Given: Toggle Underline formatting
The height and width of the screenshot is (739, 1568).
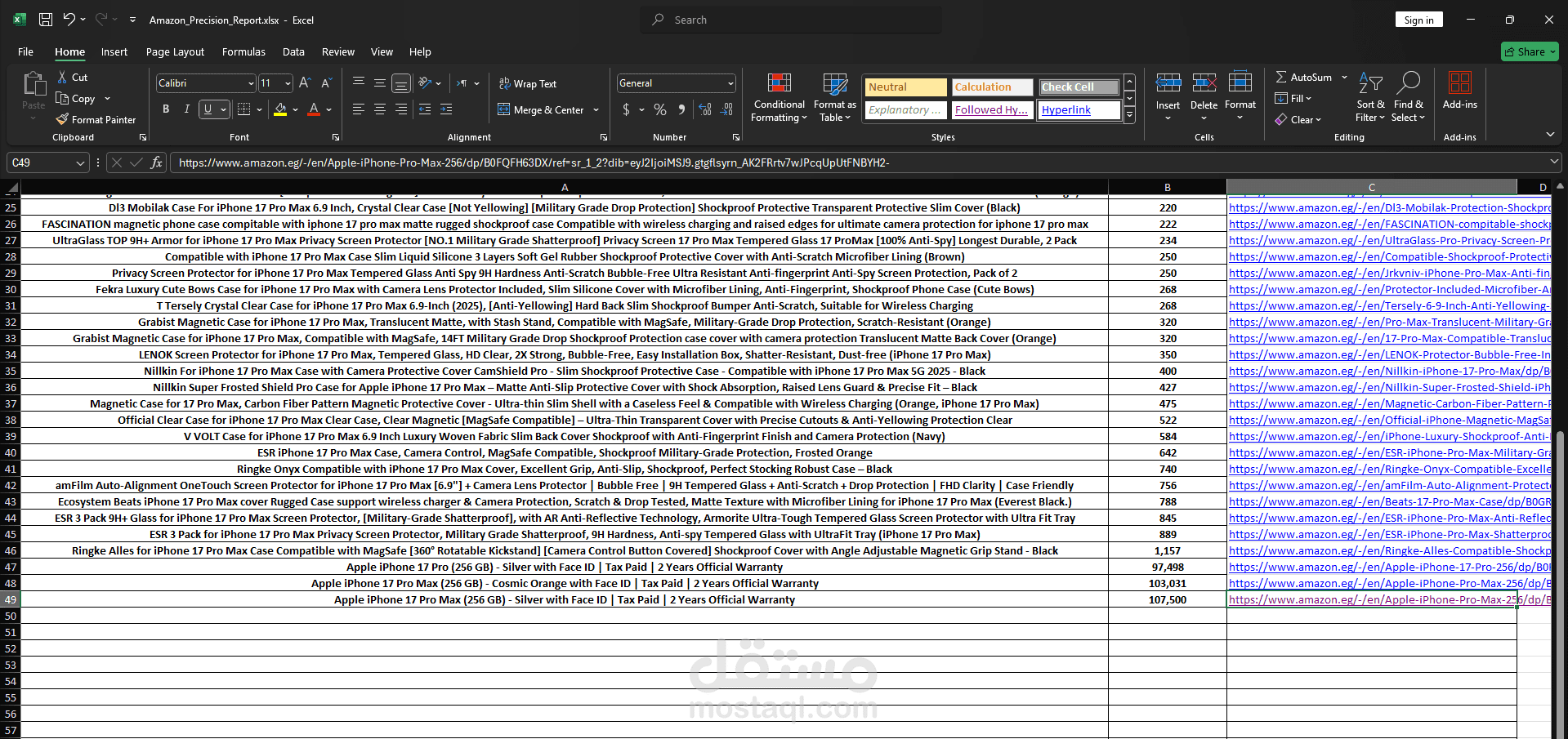Looking at the screenshot, I should [x=208, y=109].
